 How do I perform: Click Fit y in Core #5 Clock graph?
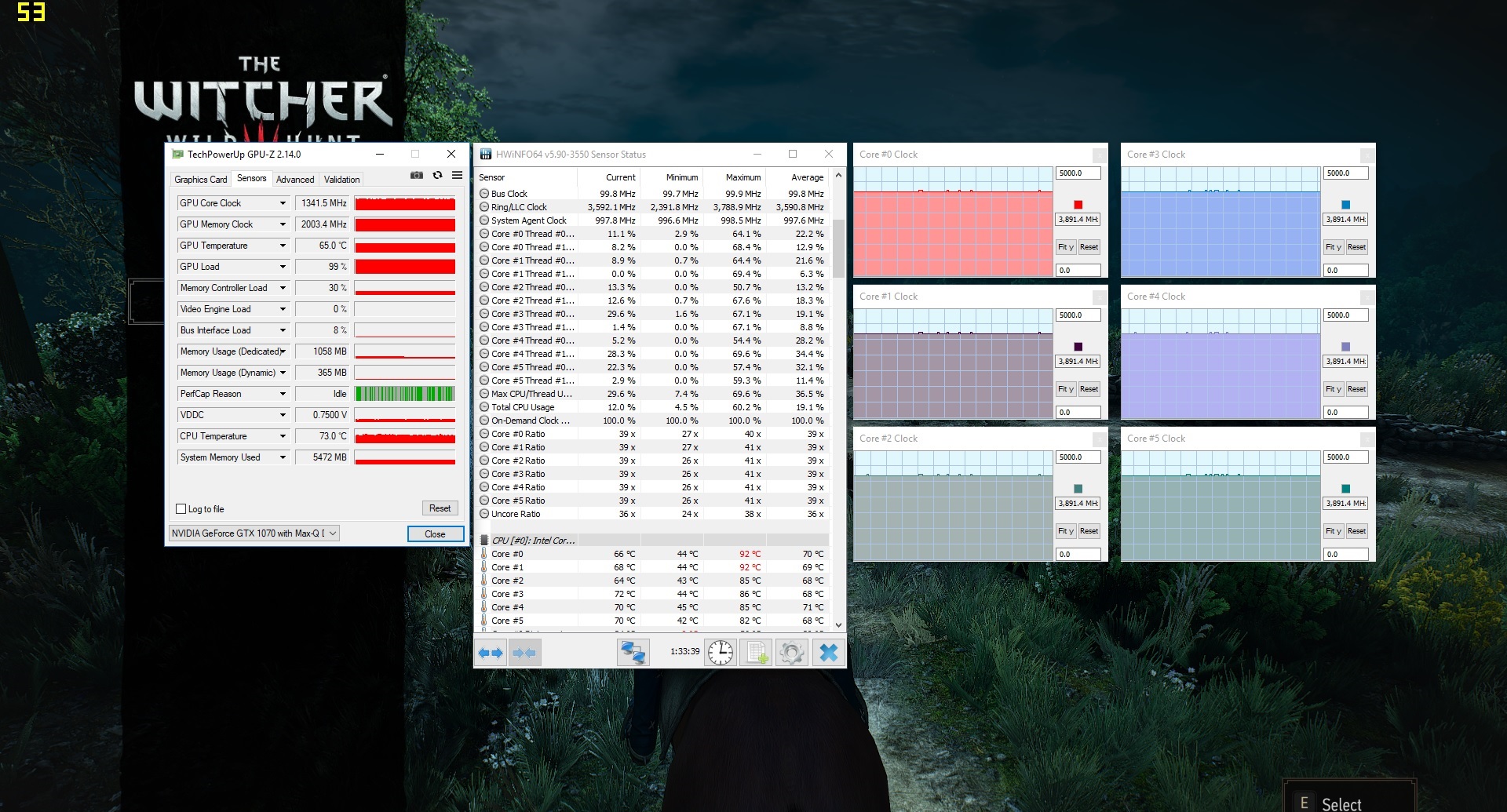[1333, 531]
